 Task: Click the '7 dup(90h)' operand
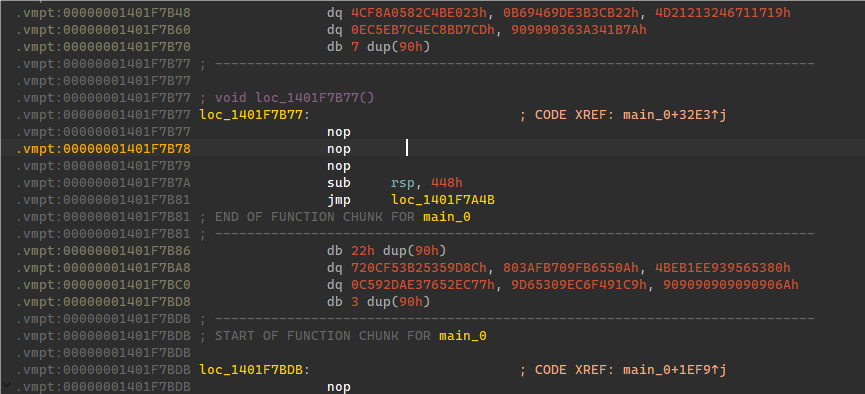point(390,47)
